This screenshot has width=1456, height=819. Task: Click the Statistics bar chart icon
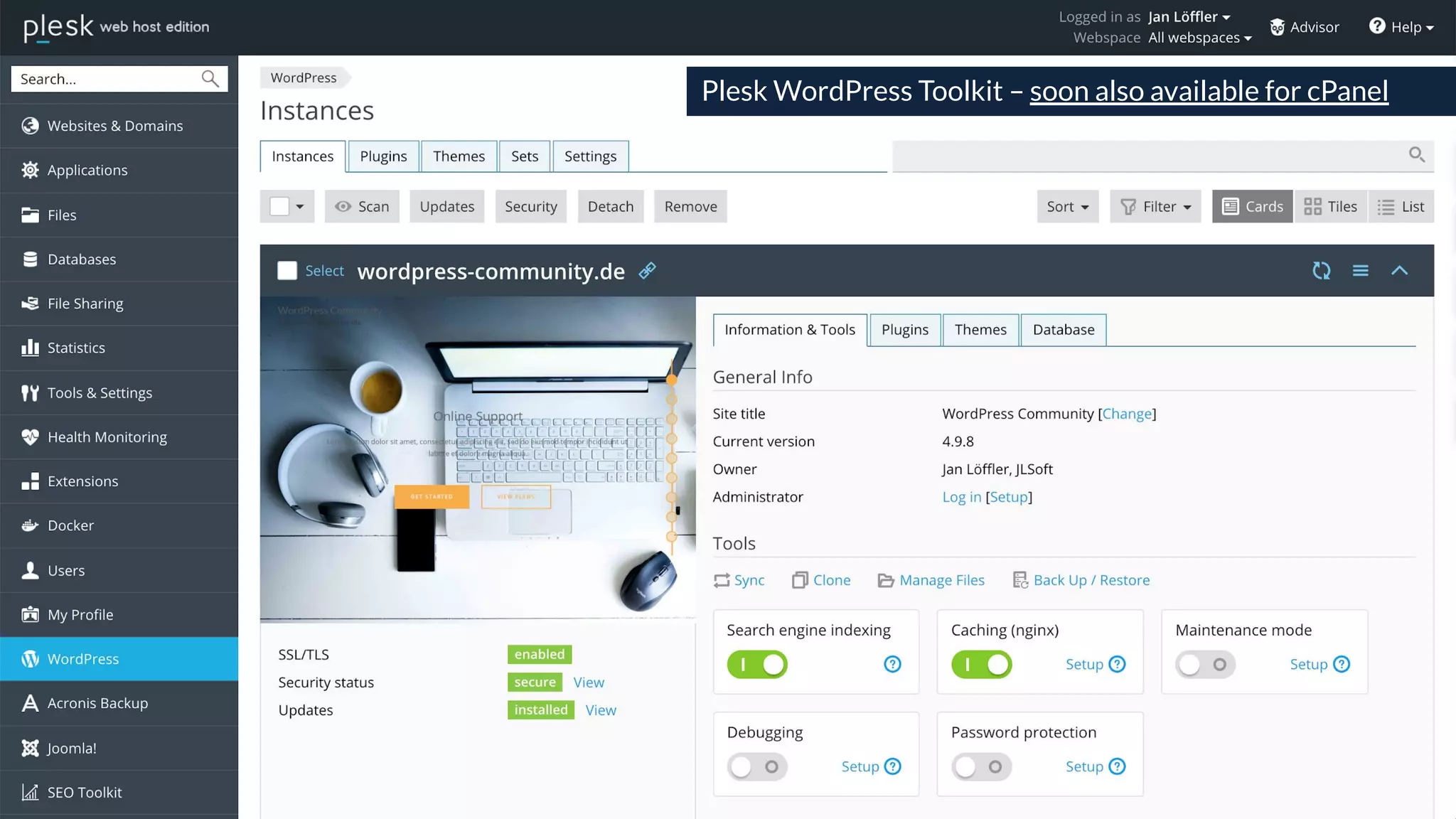coord(30,348)
